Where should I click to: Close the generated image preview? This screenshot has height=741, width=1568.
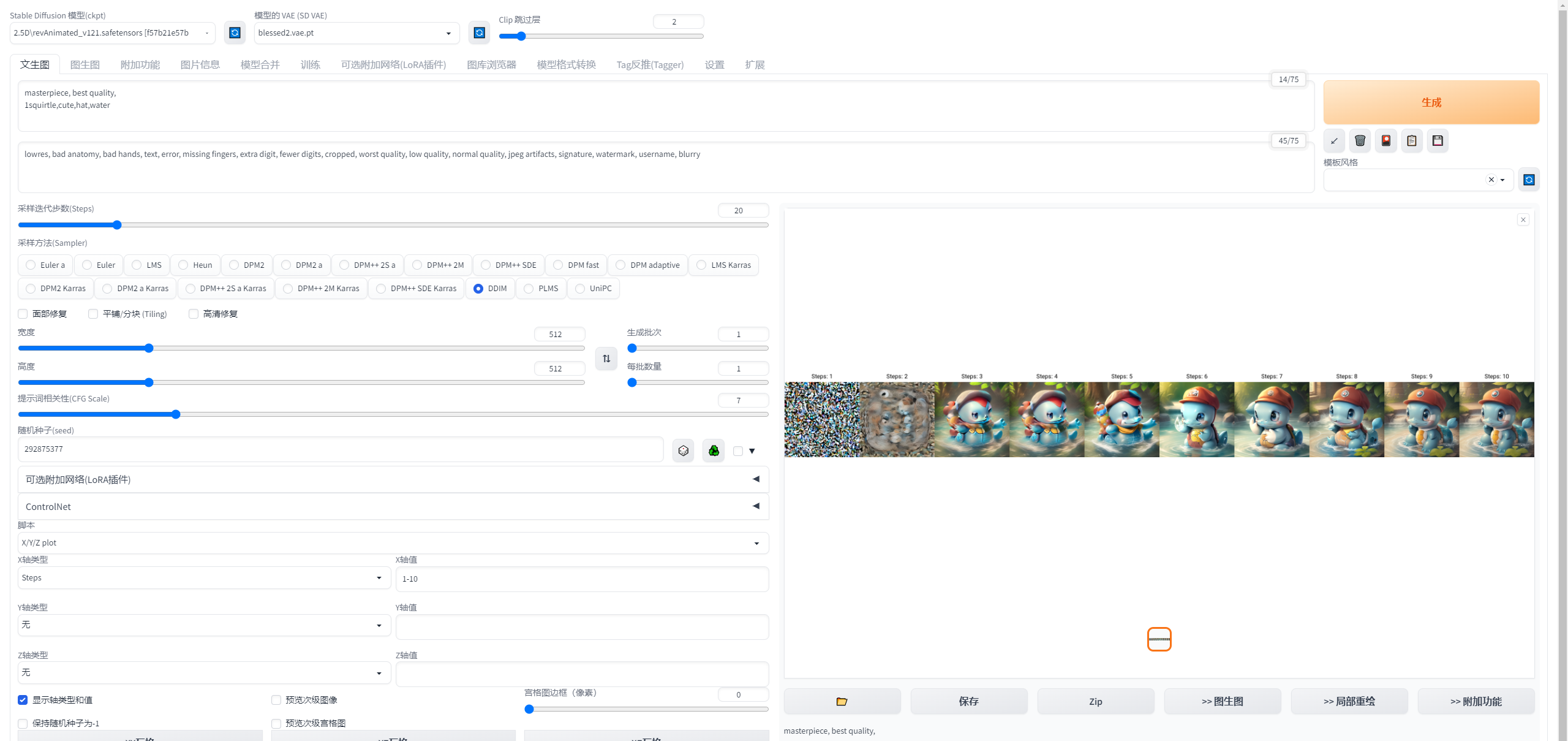(x=1523, y=219)
